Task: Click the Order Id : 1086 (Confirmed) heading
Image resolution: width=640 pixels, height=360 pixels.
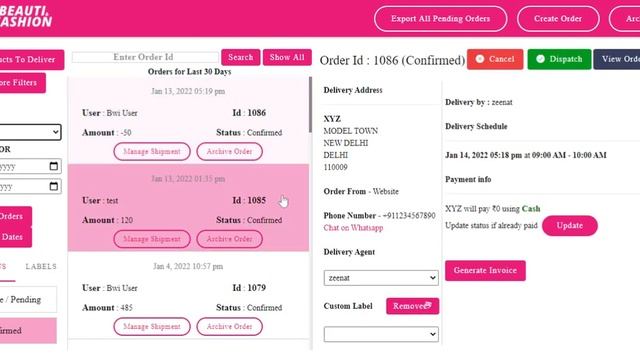Action: [392, 60]
